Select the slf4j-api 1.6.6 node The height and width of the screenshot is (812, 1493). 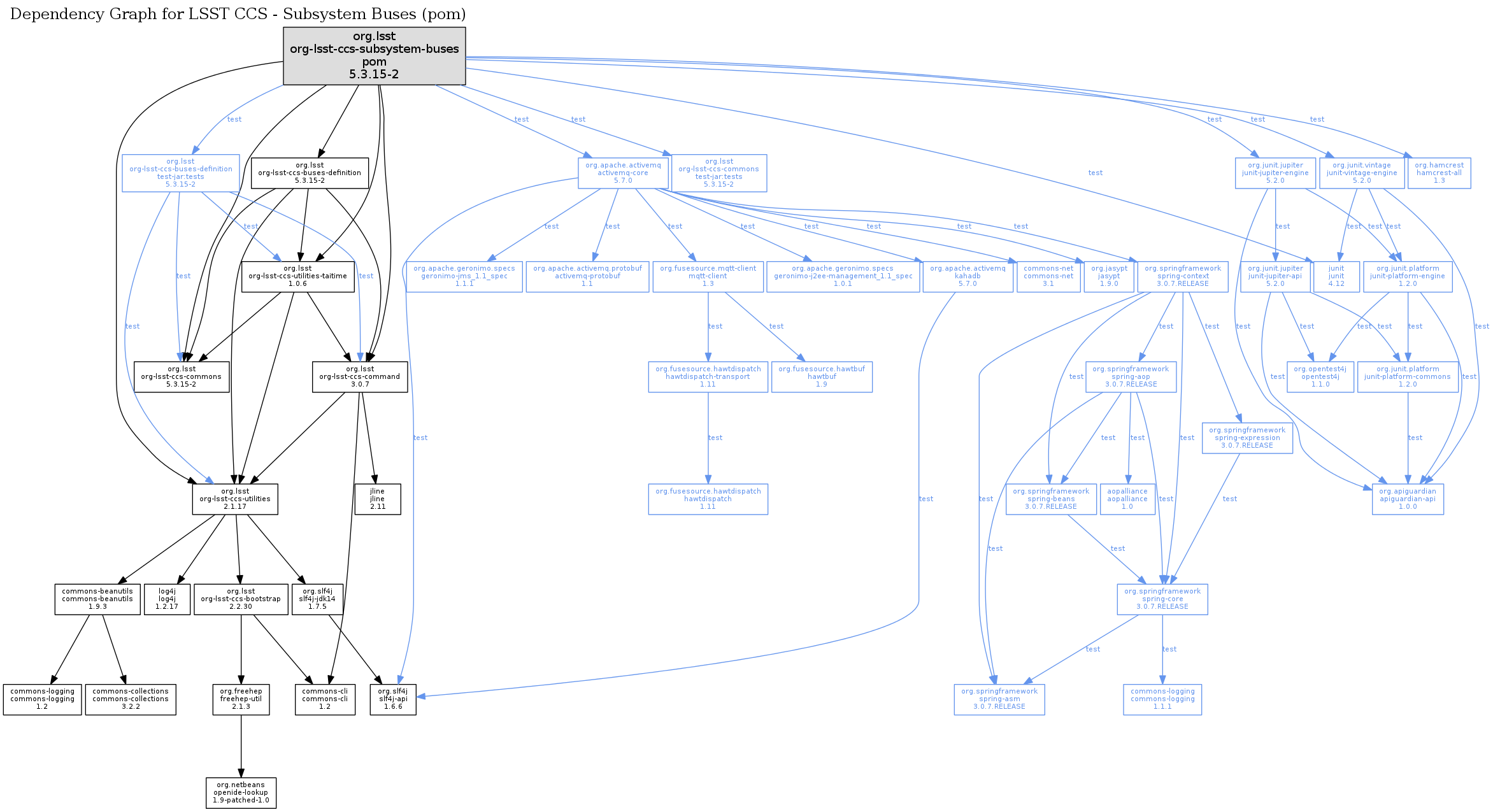[392, 699]
